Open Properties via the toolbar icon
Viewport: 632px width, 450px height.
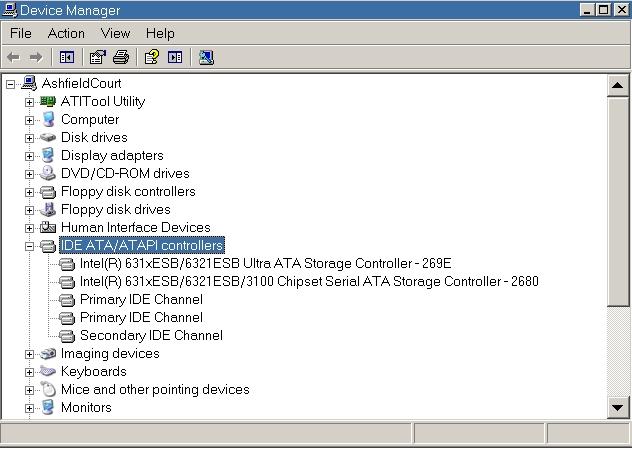[x=98, y=57]
